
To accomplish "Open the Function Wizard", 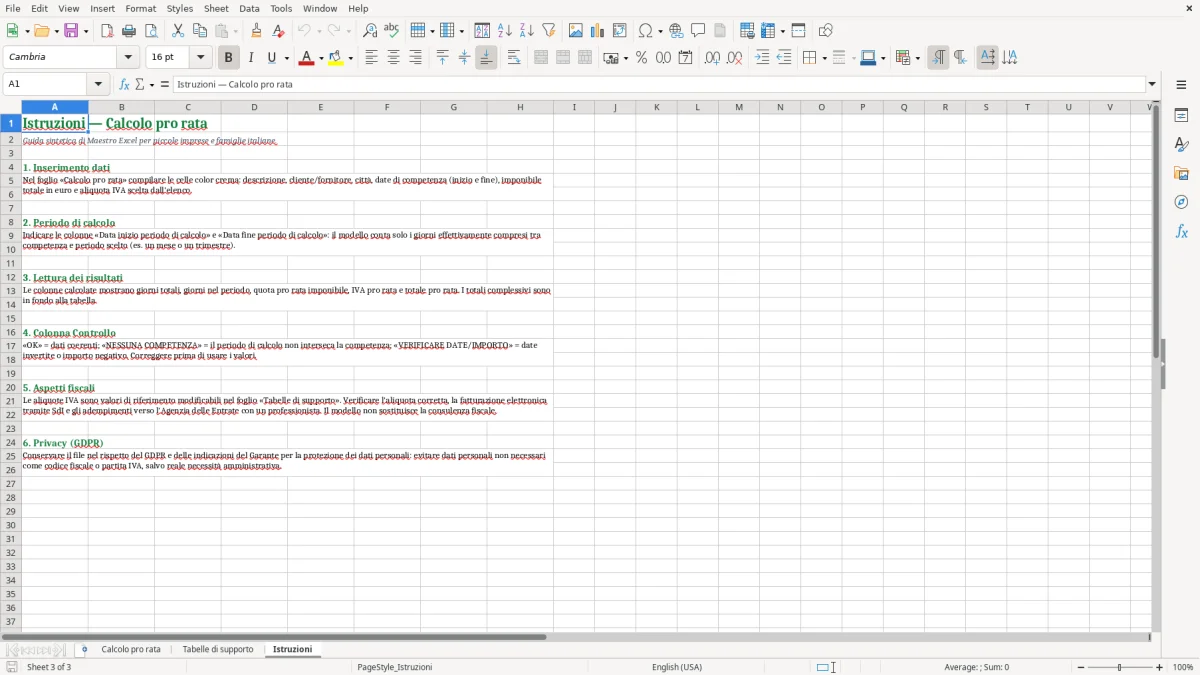I will (x=124, y=85).
